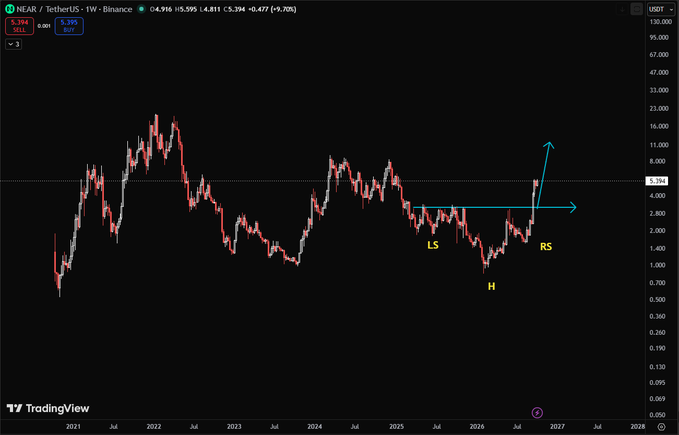Click the 2027 label on time axis
This screenshot has width=679, height=435.
pyautogui.click(x=557, y=427)
